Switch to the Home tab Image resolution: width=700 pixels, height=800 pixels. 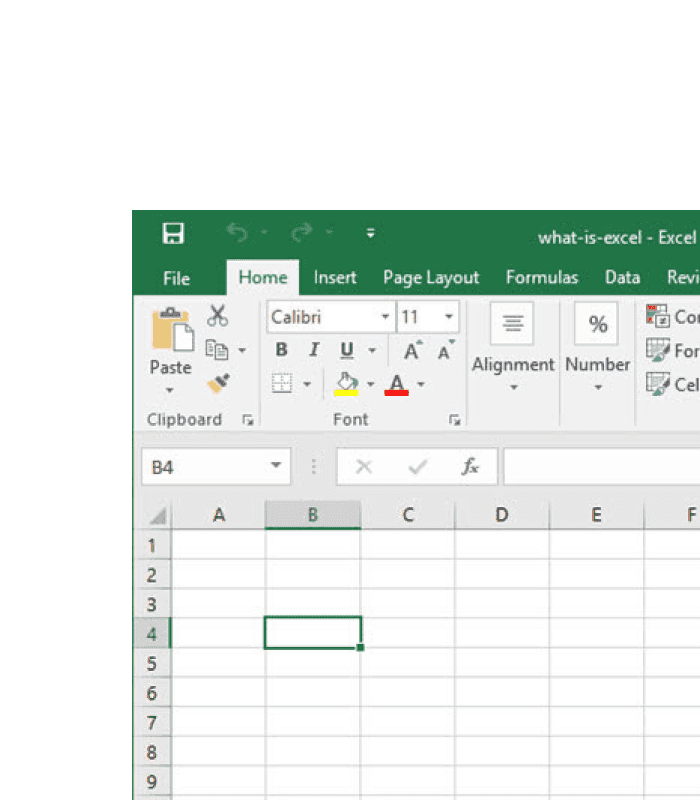pos(263,278)
